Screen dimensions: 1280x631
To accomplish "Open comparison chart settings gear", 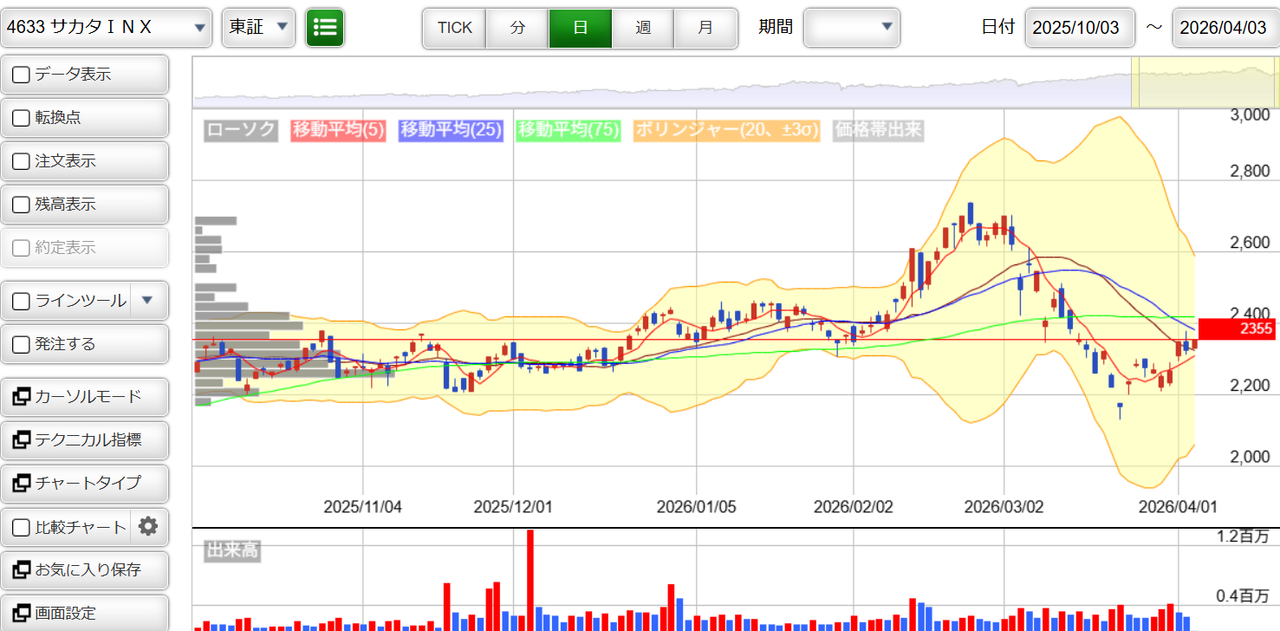I will [x=148, y=527].
